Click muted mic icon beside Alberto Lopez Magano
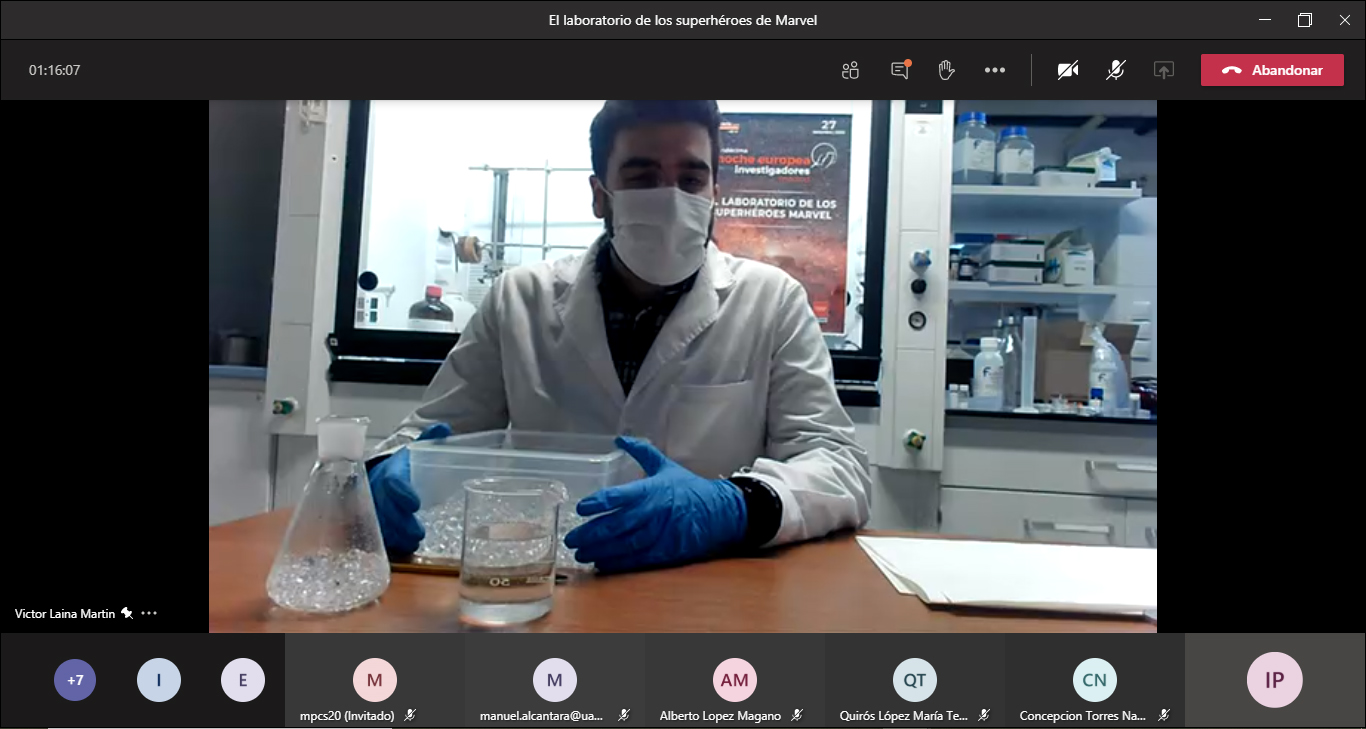The height and width of the screenshot is (729, 1366). click(797, 715)
